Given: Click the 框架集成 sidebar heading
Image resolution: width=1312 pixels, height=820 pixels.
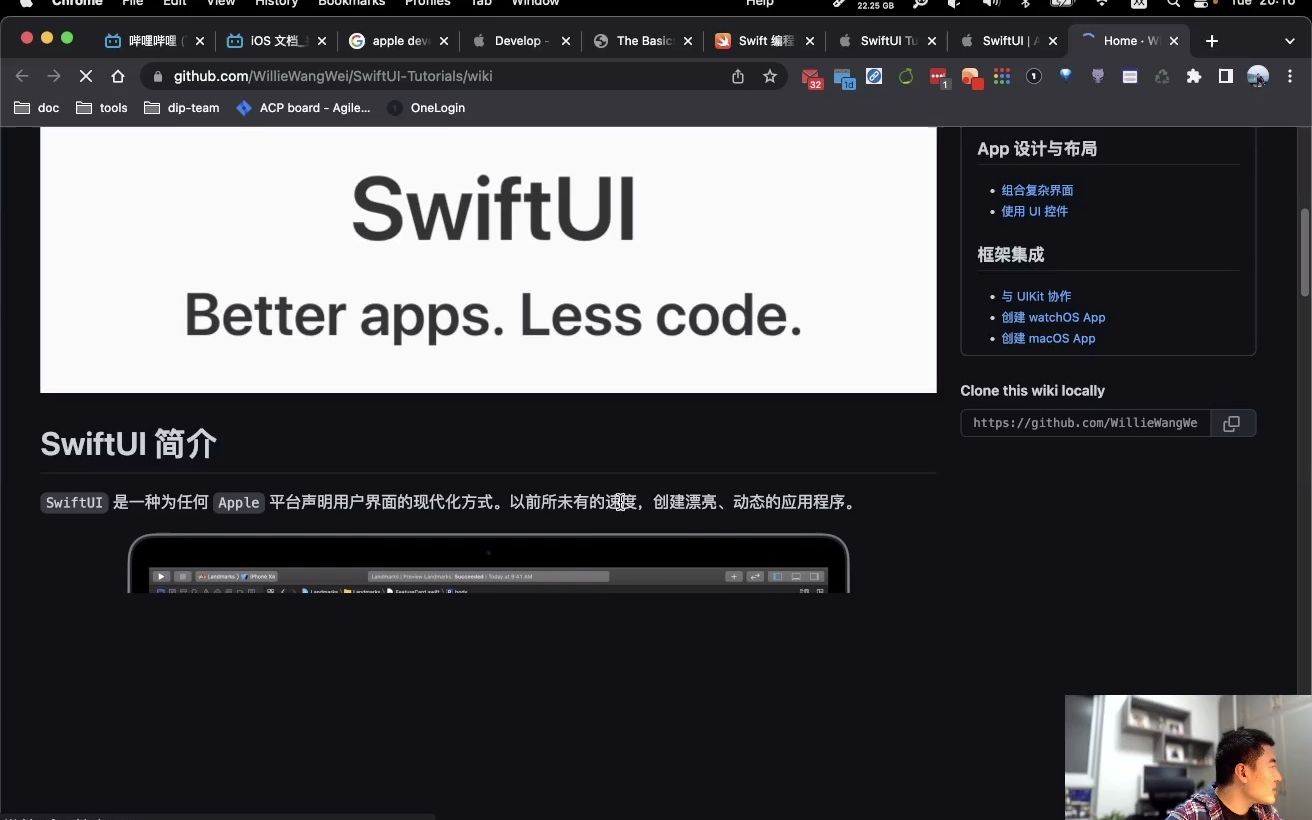Looking at the screenshot, I should pos(1010,255).
